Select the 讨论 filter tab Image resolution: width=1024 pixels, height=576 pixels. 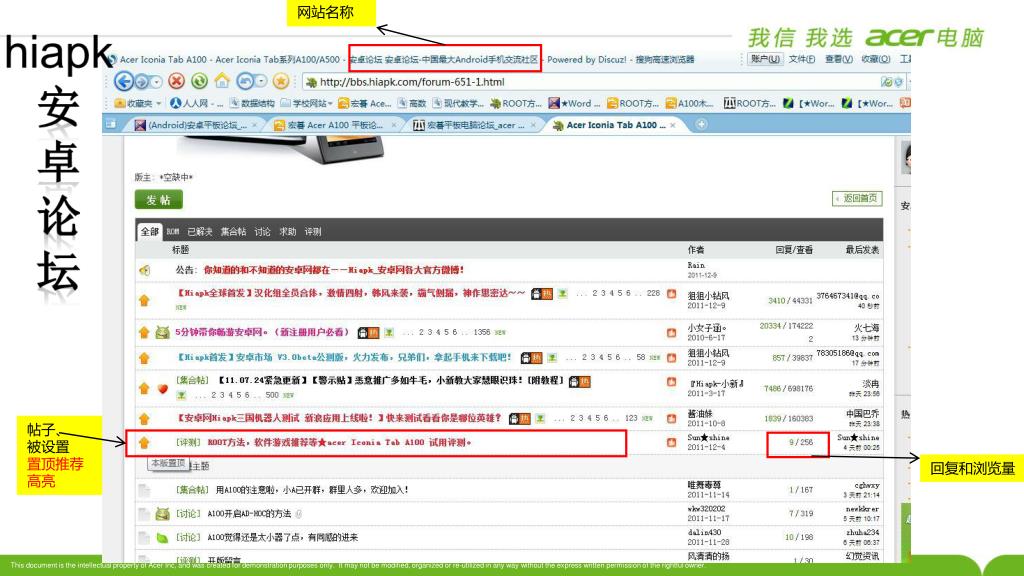(x=263, y=231)
